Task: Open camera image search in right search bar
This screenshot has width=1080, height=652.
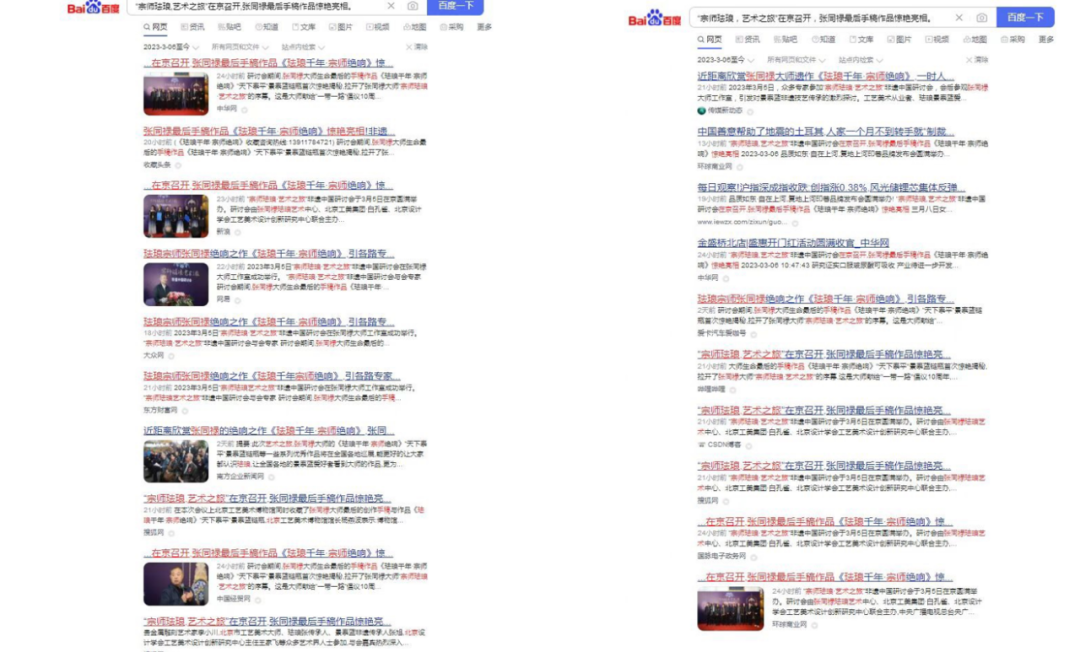Action: tap(981, 18)
